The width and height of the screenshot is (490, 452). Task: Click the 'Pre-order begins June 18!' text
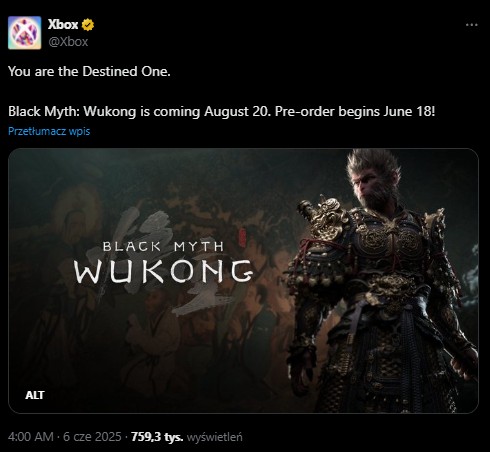(355, 111)
